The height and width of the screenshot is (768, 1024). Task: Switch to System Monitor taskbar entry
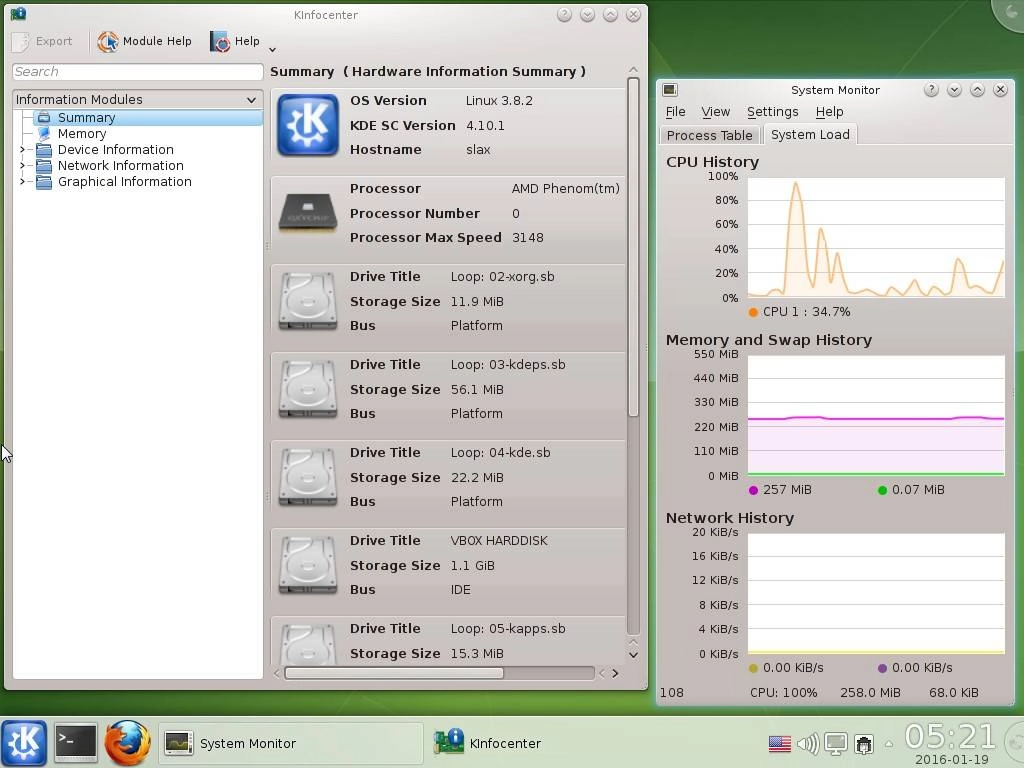point(290,743)
